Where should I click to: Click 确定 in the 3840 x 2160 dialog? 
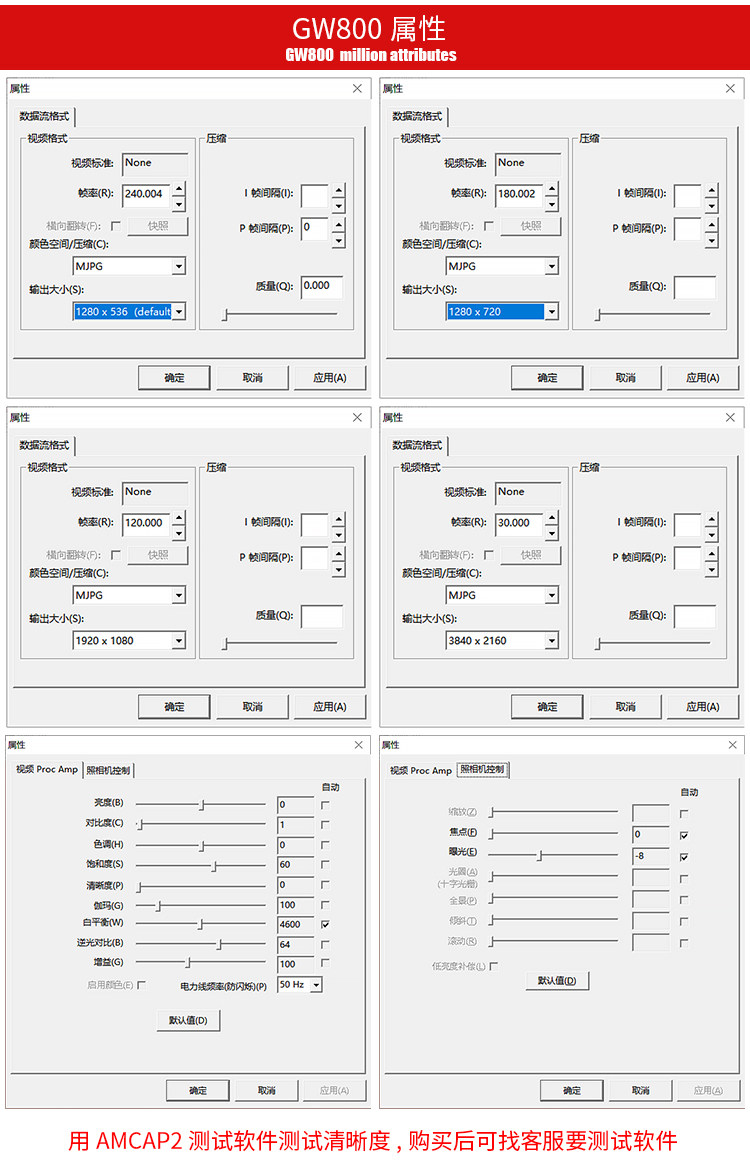547,707
